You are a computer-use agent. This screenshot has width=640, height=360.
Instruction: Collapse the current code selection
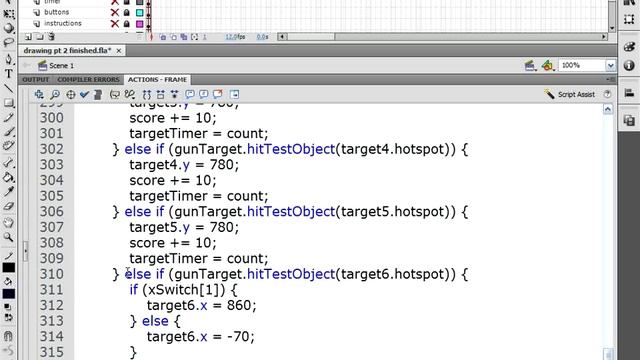coord(160,95)
